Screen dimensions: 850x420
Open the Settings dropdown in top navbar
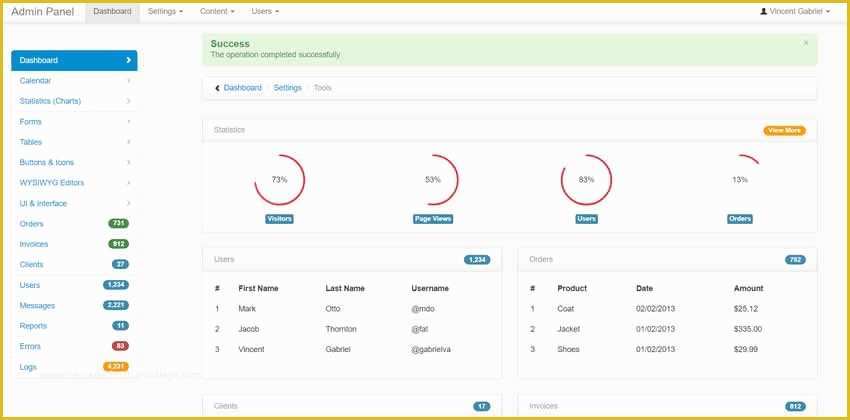(165, 11)
